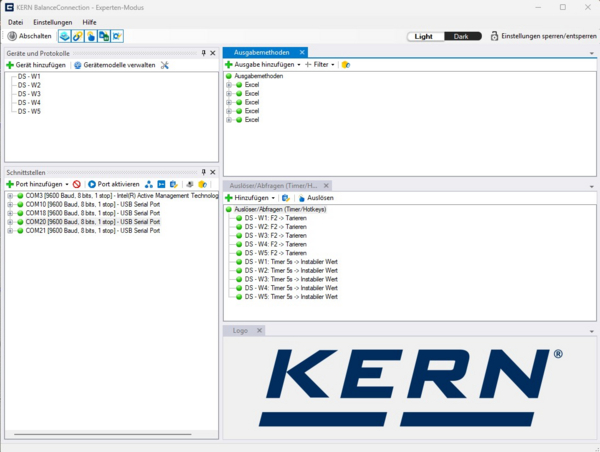Pin the Geräte und Protokolle panel
Image resolution: width=600 pixels, height=452 pixels.
pos(204,53)
